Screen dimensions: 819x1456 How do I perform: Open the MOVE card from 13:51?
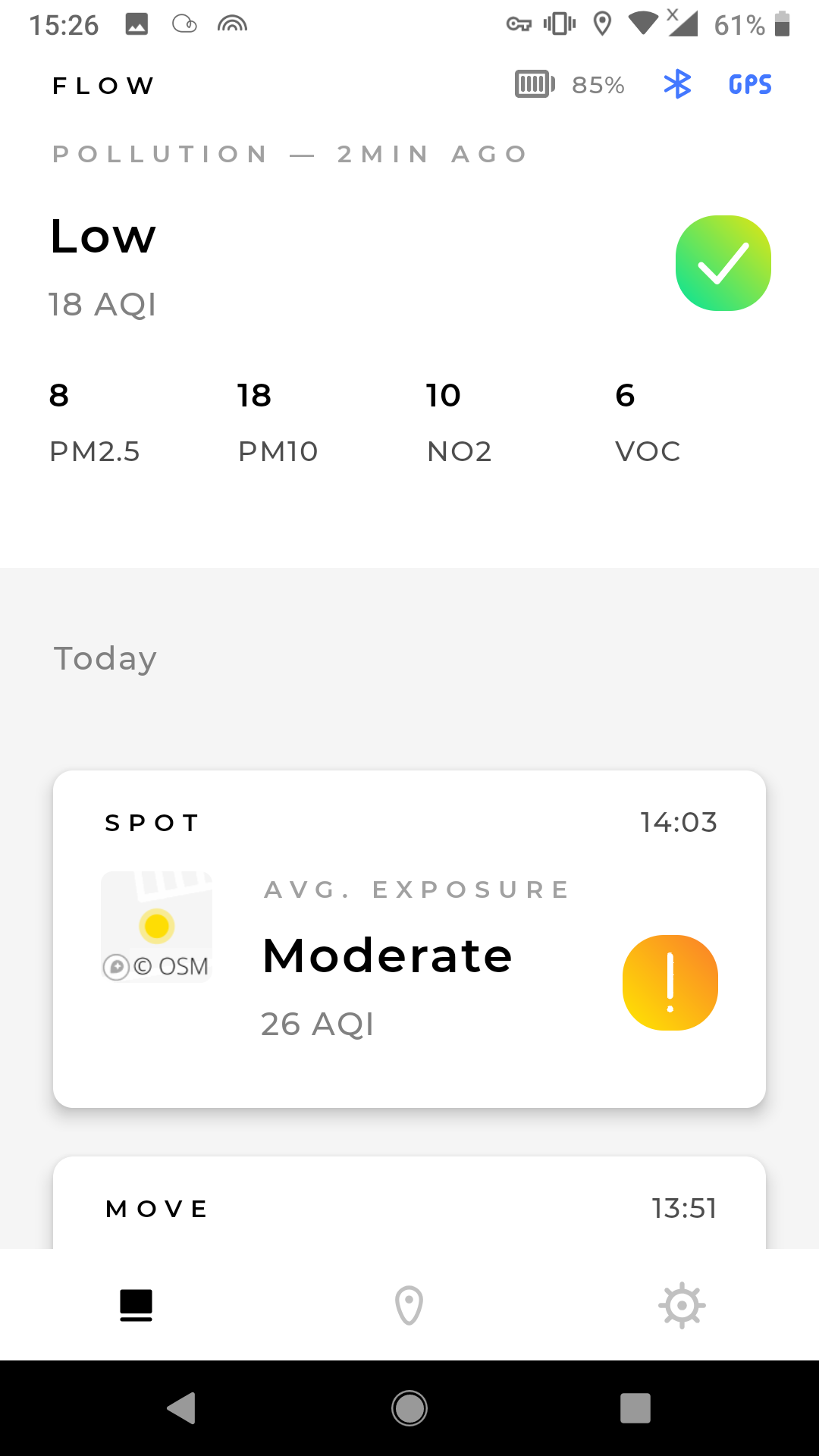(409, 1207)
